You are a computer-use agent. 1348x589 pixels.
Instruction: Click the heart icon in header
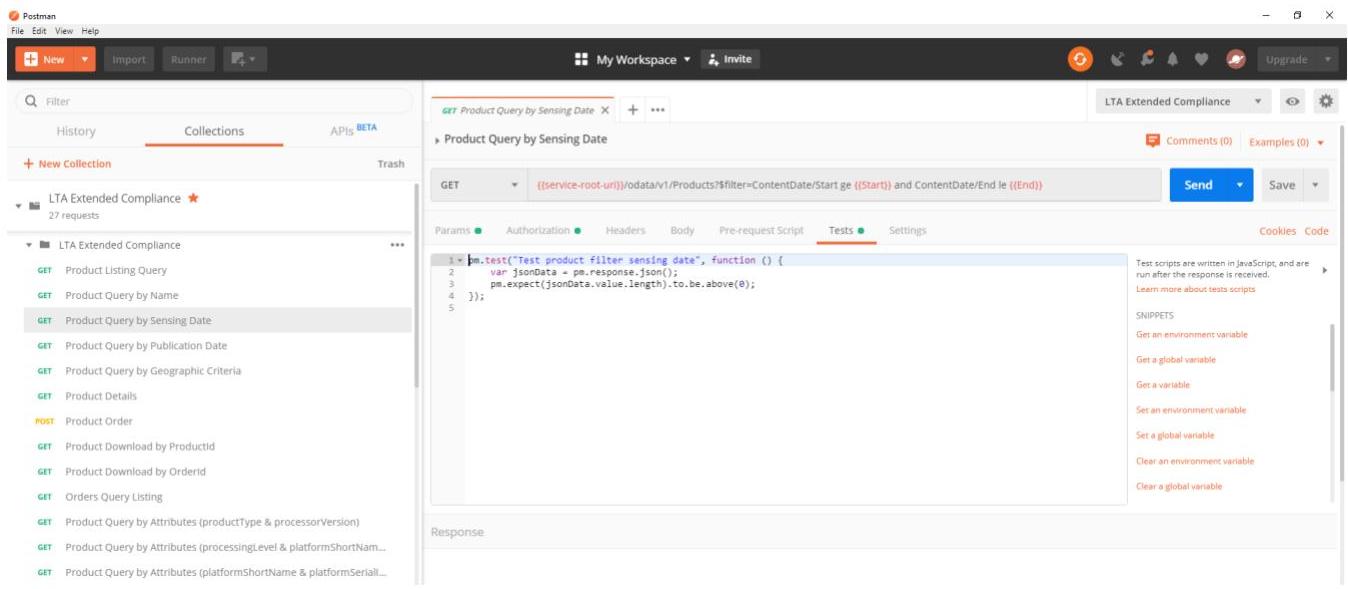click(x=1203, y=60)
